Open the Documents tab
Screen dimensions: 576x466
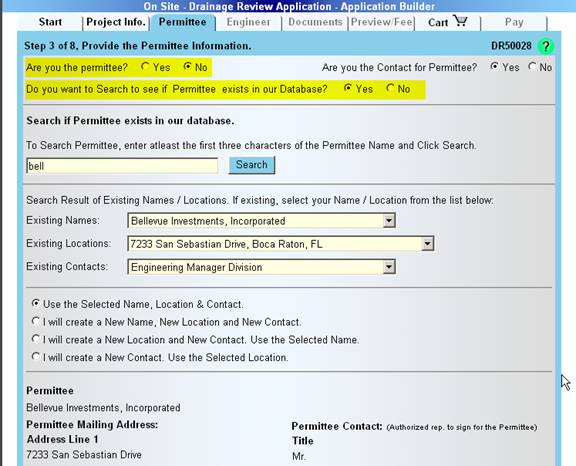[x=315, y=22]
